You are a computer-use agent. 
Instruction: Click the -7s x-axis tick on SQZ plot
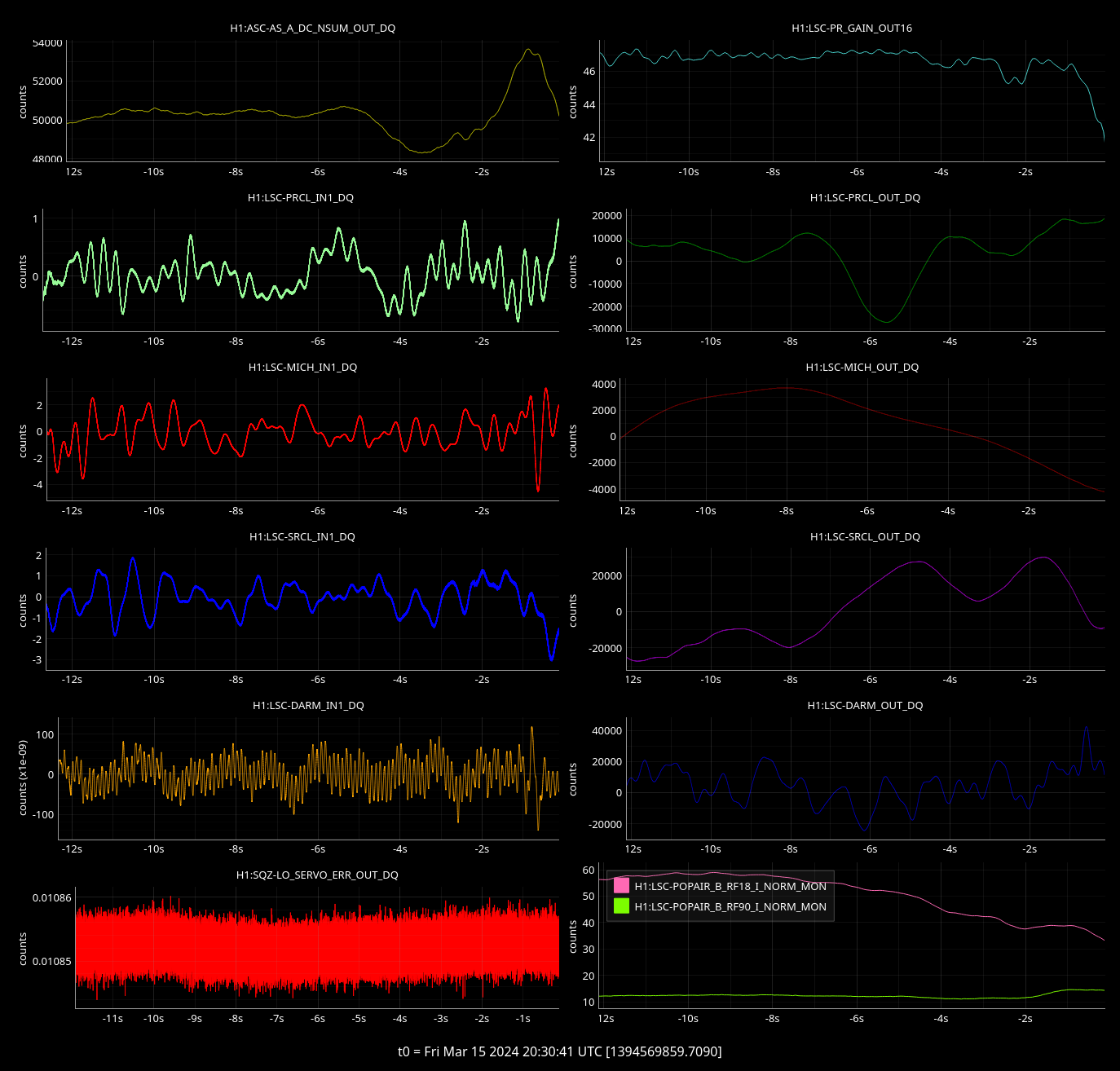coord(276,1018)
